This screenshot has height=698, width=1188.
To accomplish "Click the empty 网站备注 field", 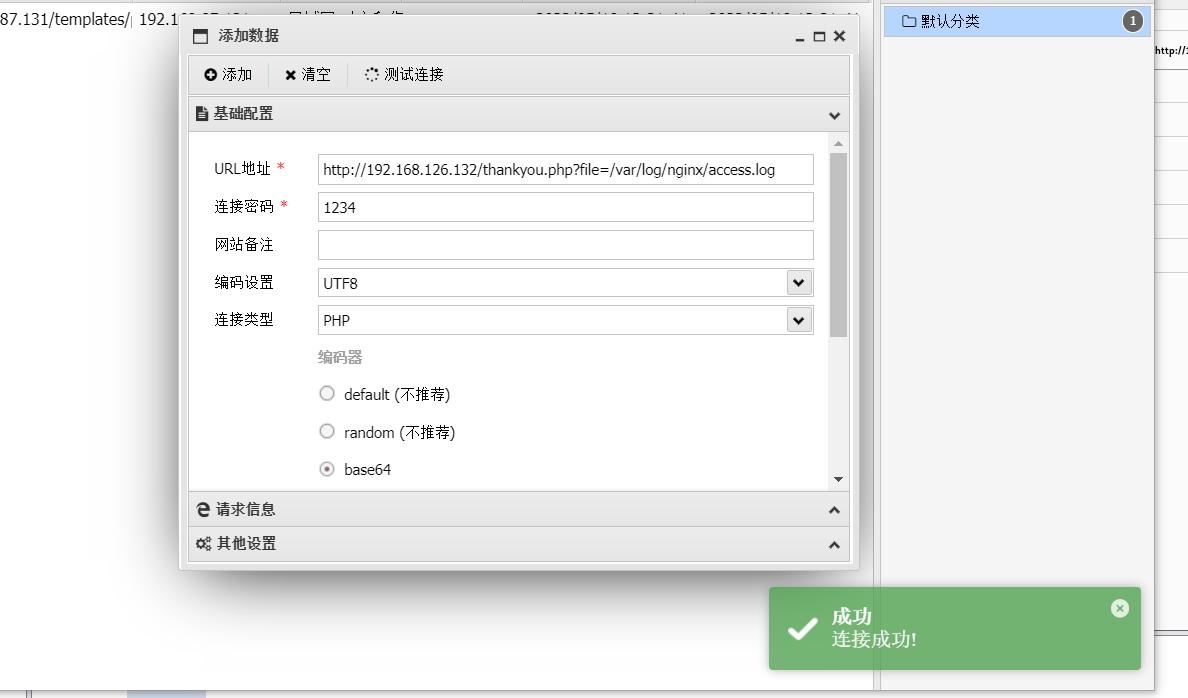I will 565,245.
